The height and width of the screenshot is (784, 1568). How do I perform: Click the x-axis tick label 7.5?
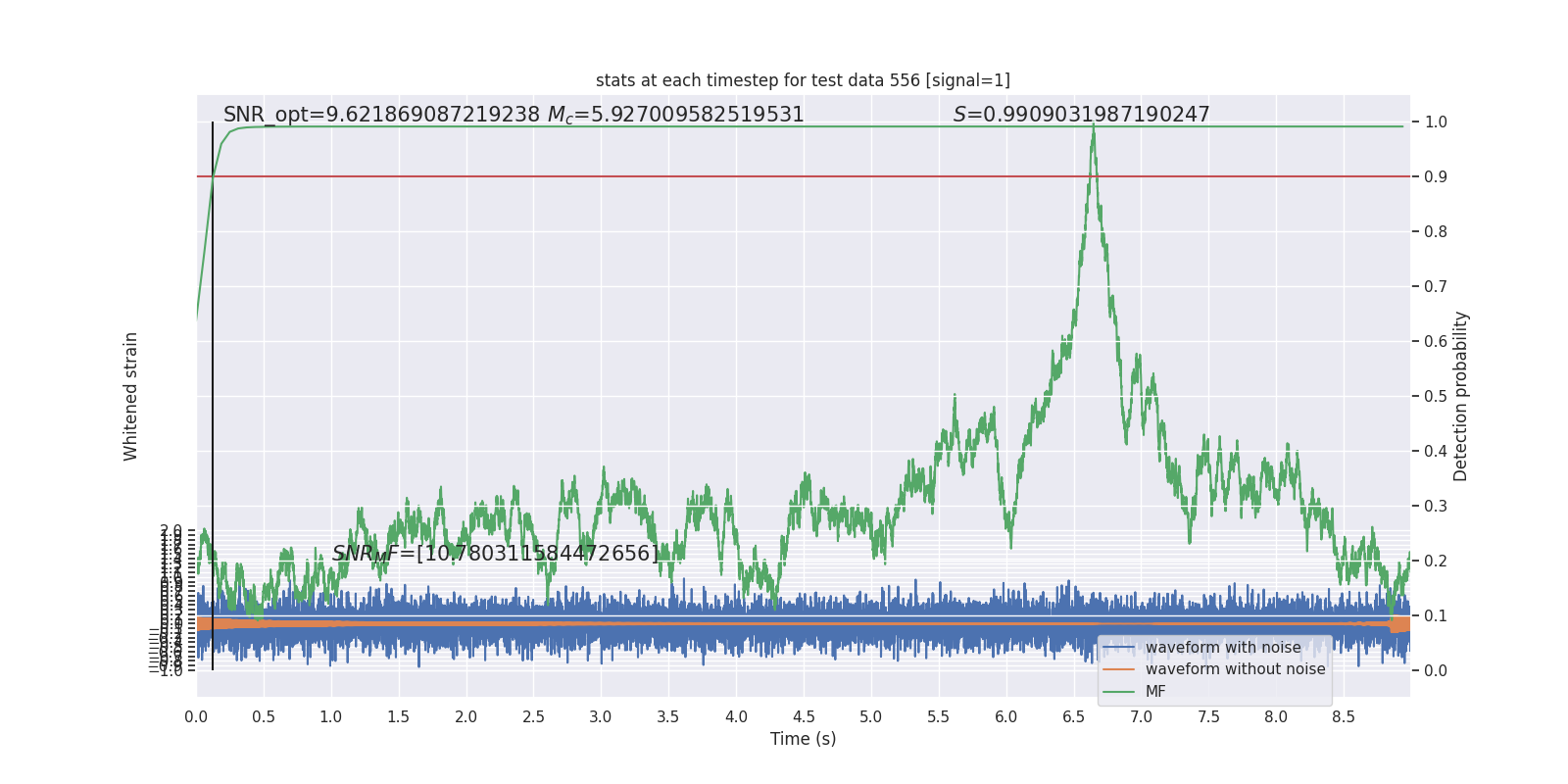click(x=1208, y=717)
